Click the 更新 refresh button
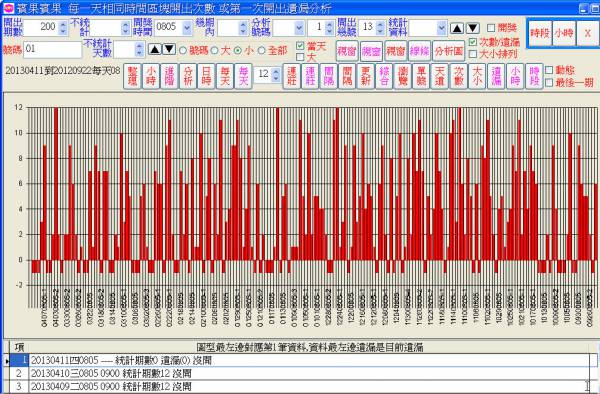 click(x=366, y=76)
